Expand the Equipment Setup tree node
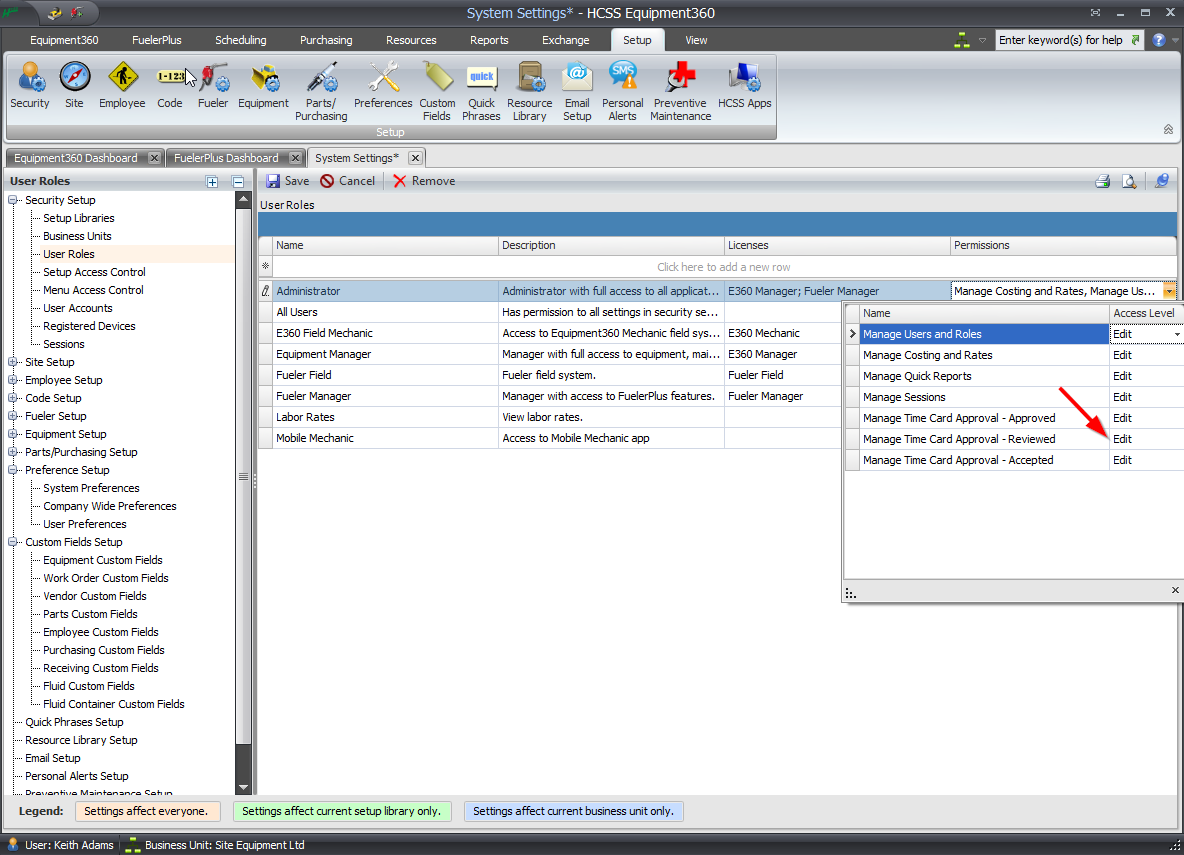This screenshot has width=1184, height=855. click(11, 434)
